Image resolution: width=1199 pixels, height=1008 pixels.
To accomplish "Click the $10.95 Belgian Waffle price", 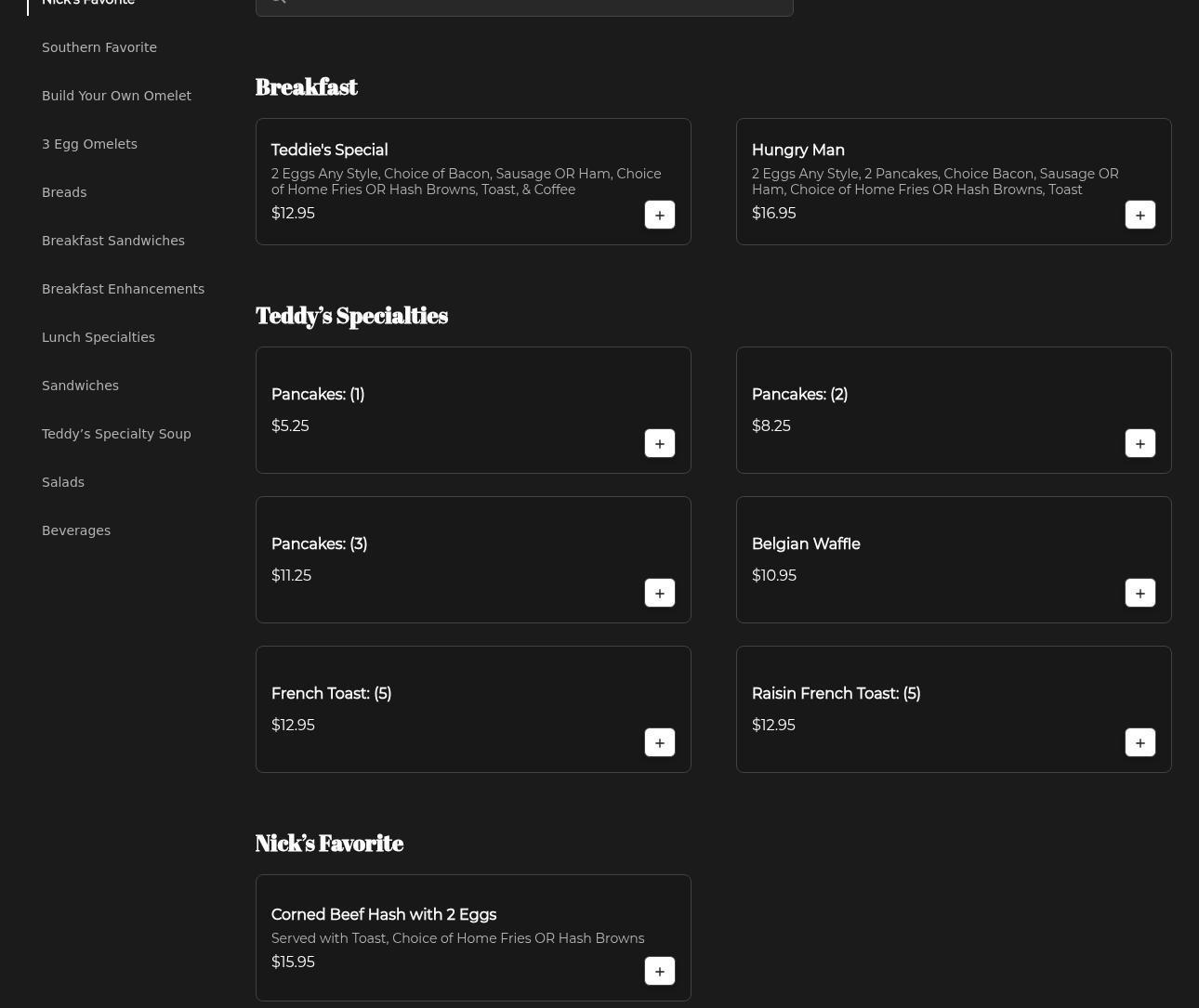I will click(773, 575).
